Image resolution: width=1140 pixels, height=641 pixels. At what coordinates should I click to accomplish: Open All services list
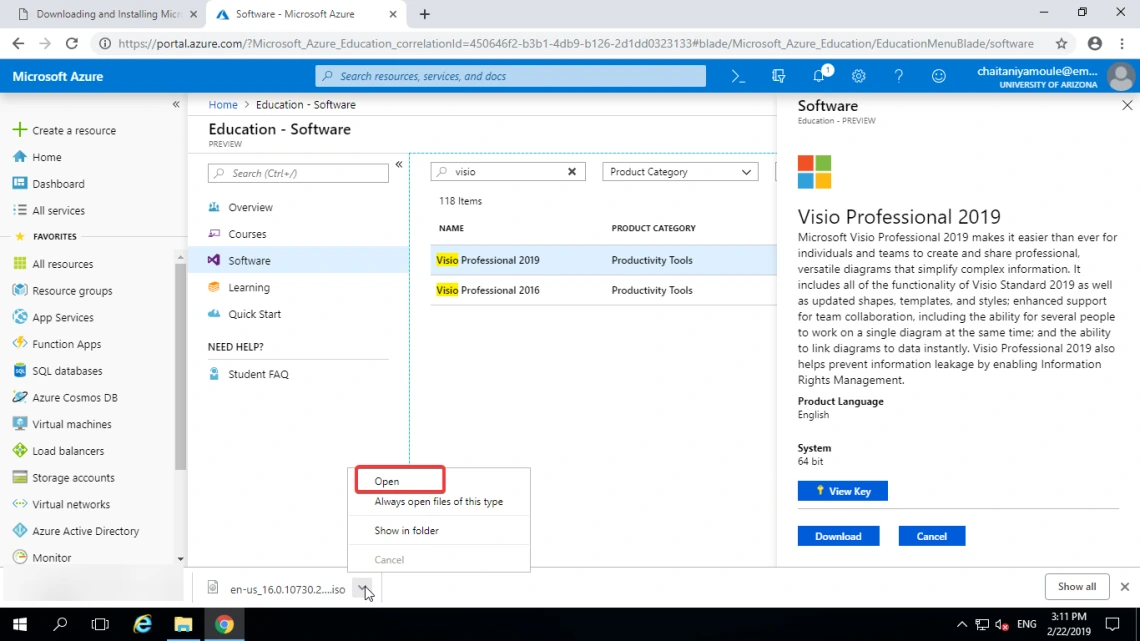[58, 211]
